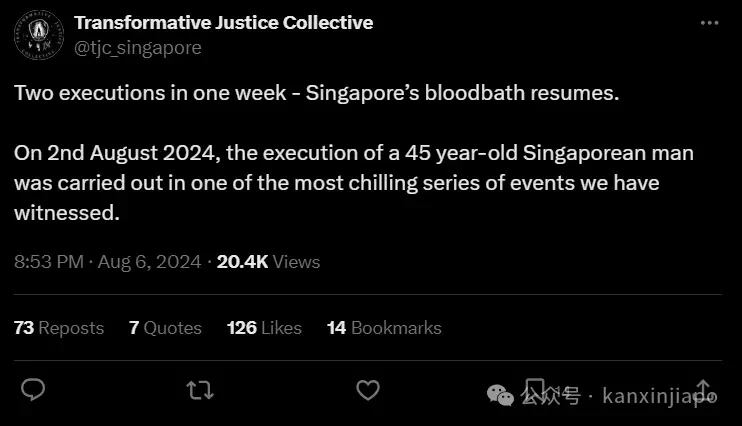The height and width of the screenshot is (426, 742).
Task: Repost this tweet using the arrows icon
Action: click(200, 390)
